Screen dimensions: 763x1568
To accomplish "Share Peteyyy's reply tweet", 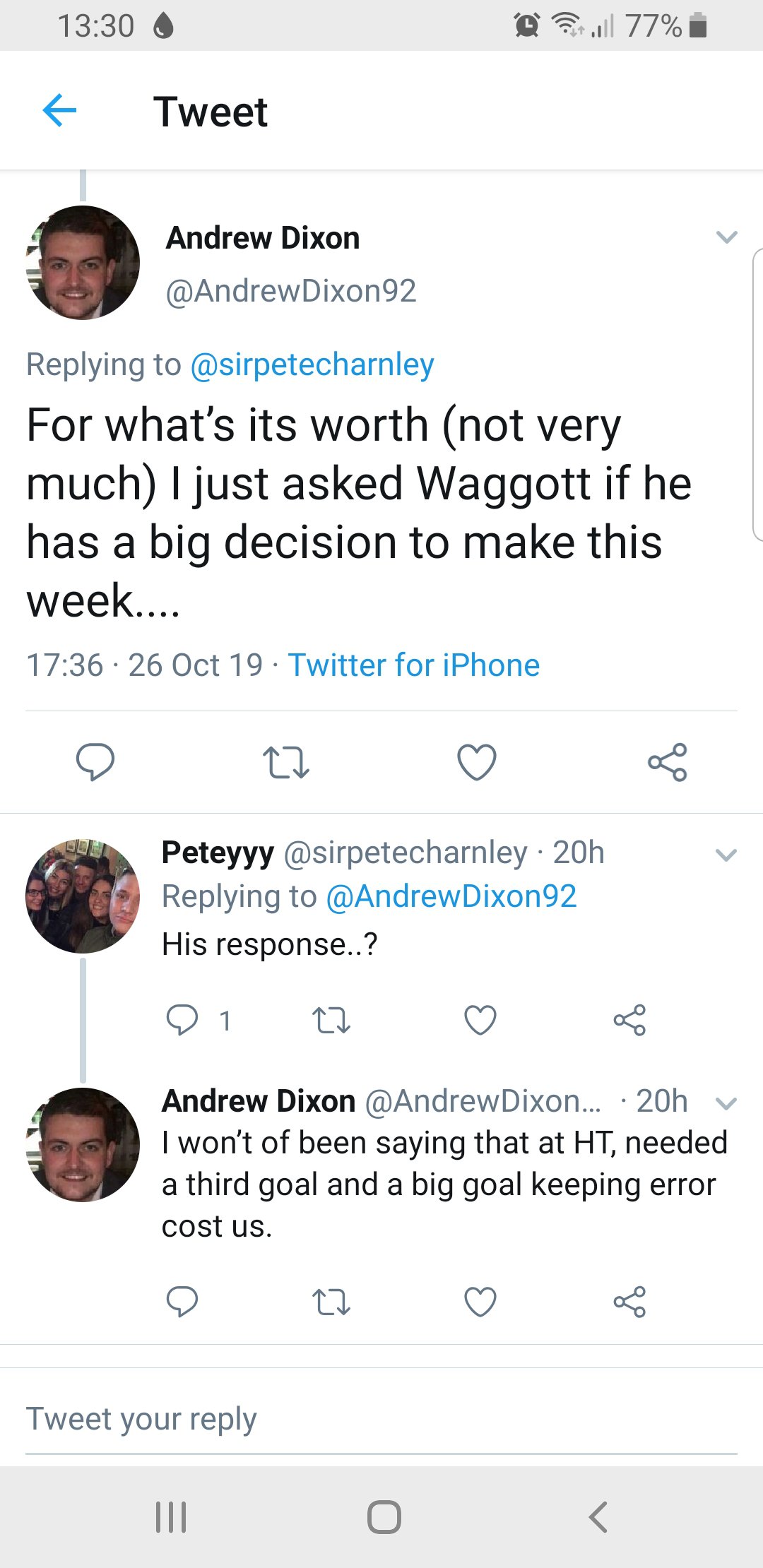I will coord(629,1020).
